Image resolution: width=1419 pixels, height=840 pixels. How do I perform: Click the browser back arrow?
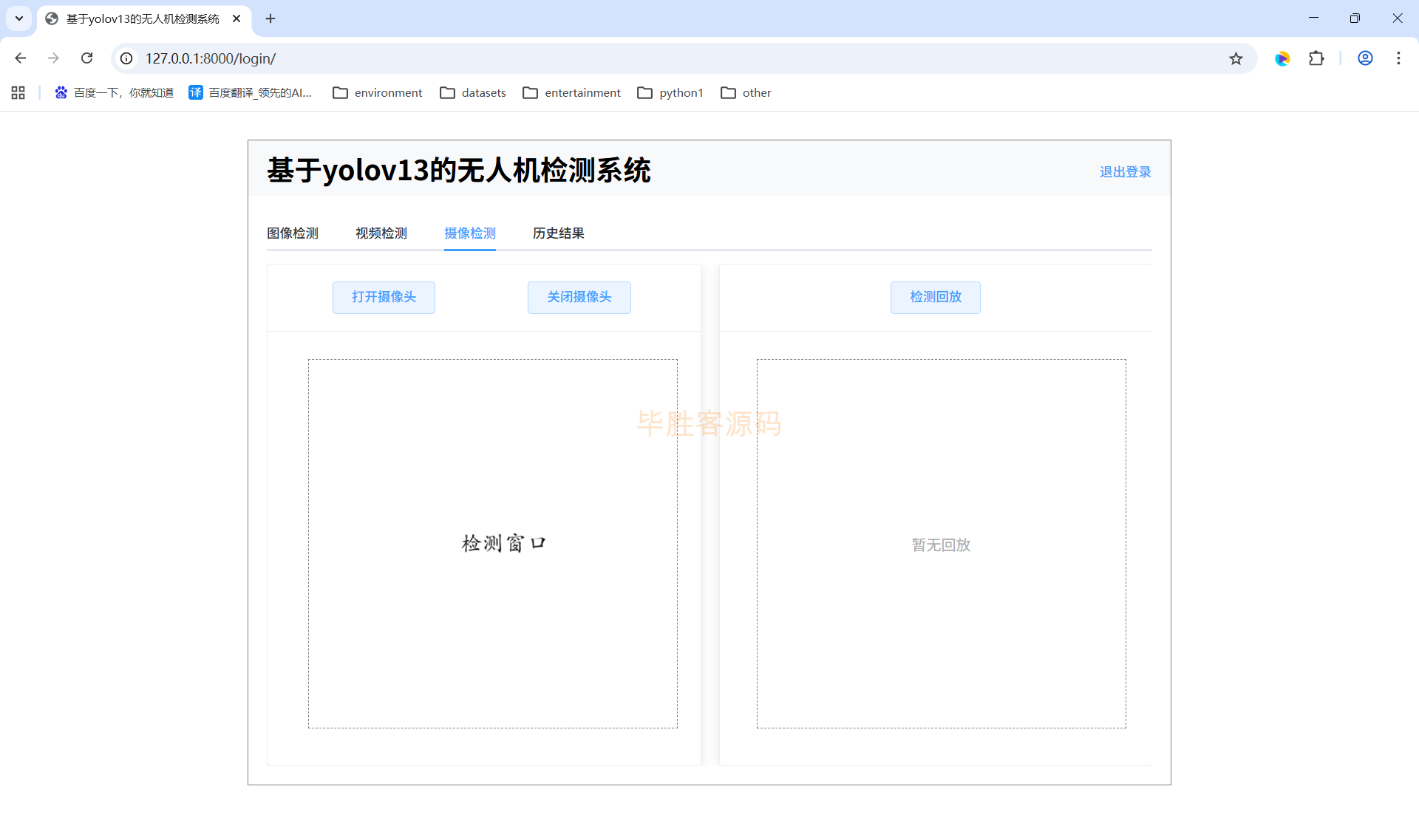click(x=21, y=58)
